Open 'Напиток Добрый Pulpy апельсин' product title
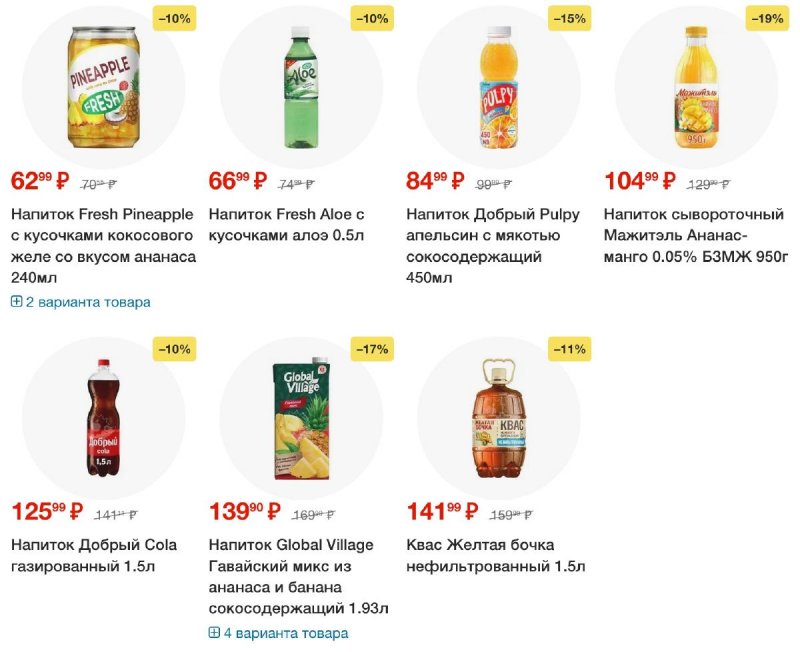The height and width of the screenshot is (652, 800). point(493,246)
